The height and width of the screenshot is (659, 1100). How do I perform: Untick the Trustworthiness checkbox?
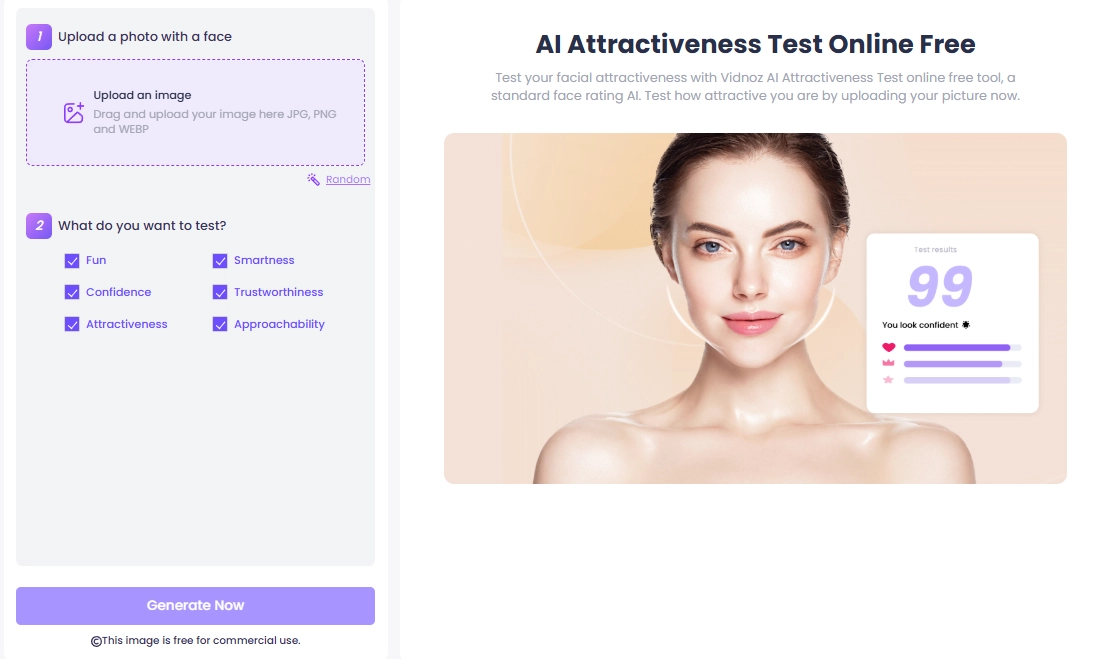[220, 293]
